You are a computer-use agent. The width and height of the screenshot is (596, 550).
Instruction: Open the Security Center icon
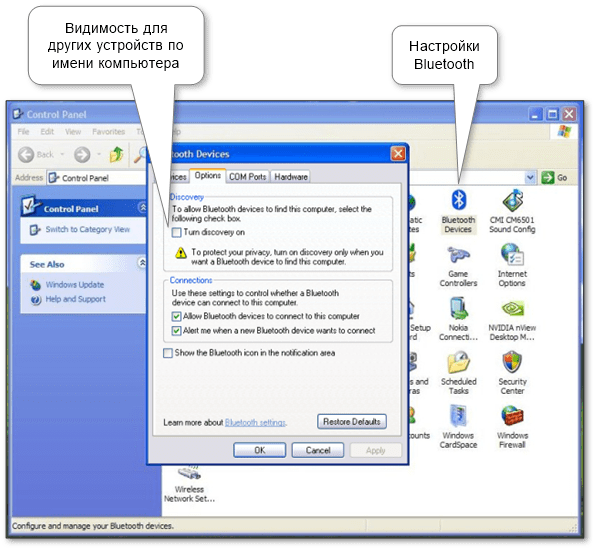pyautogui.click(x=512, y=362)
